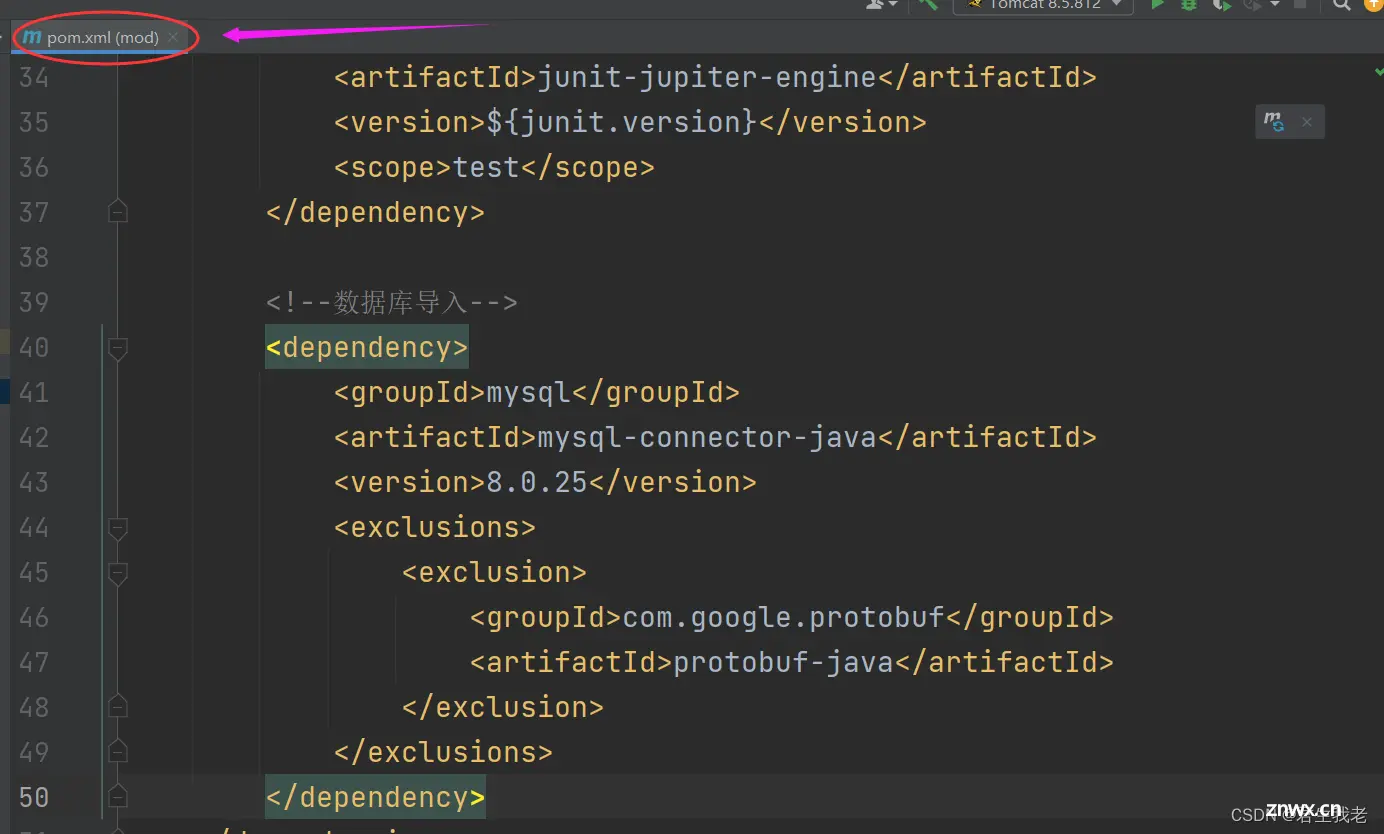1384x834 pixels.
Task: Click the mysql groupId value
Action: [x=528, y=392]
